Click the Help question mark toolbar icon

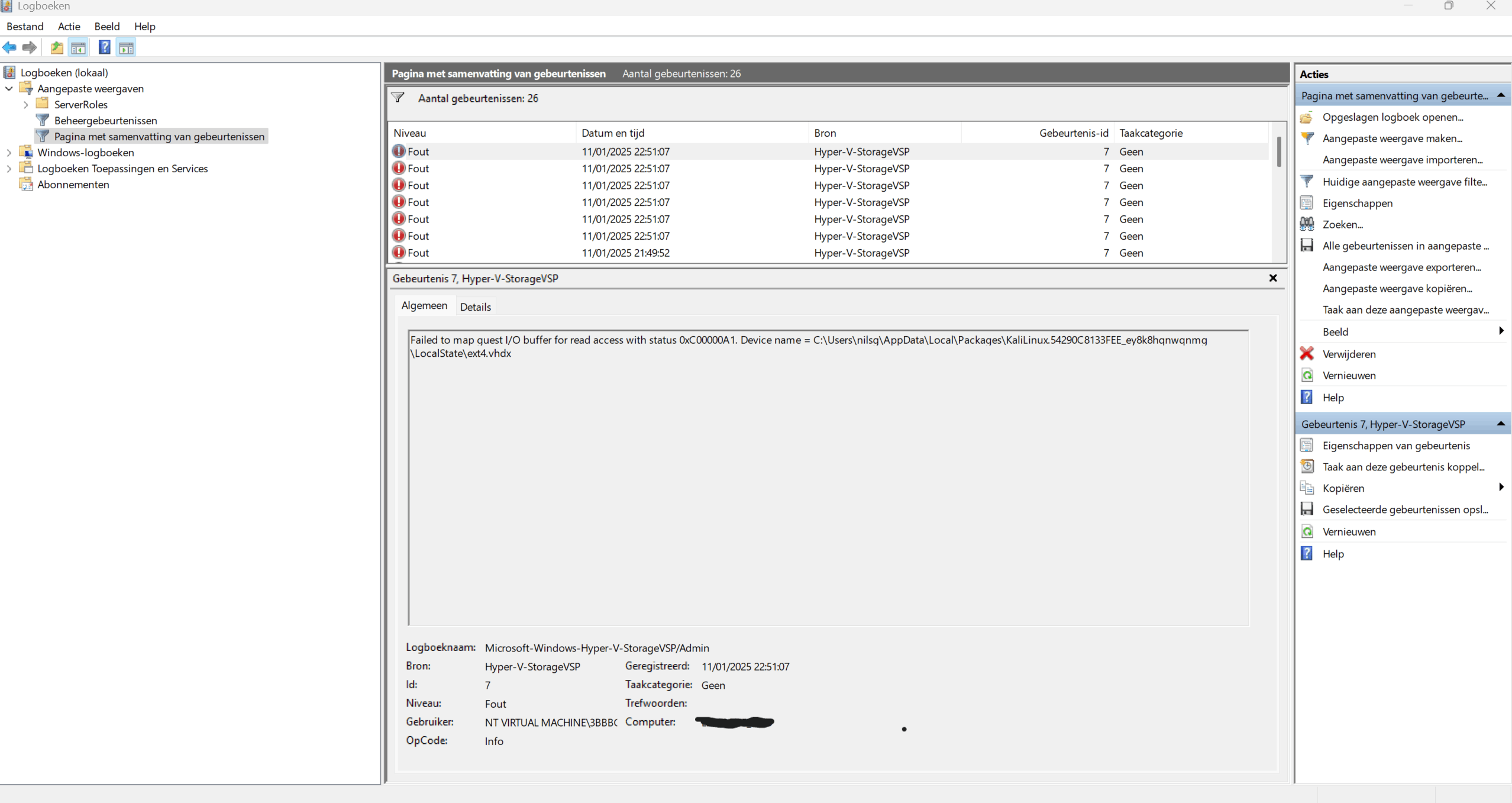pos(104,47)
